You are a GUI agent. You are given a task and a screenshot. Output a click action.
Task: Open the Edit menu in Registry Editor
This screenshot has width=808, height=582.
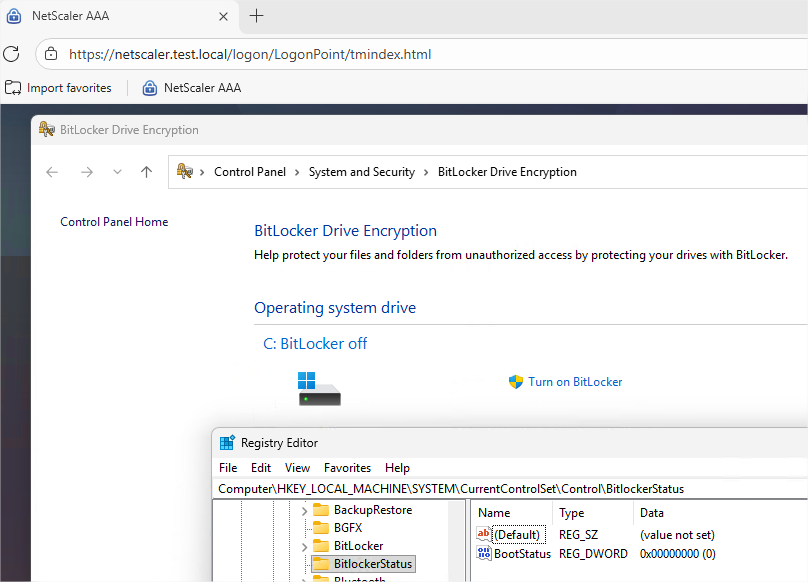pos(261,468)
